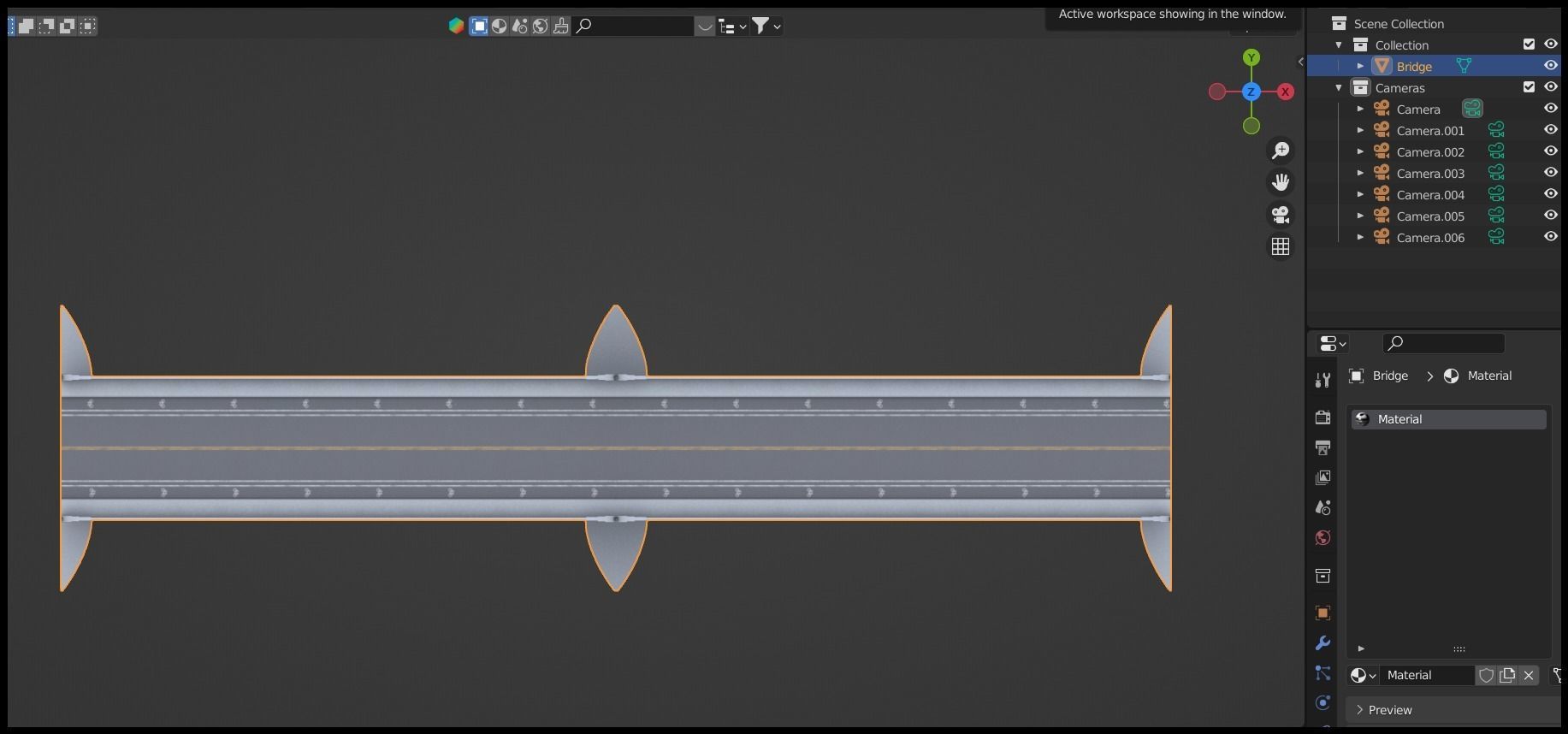Open the View Layer properties tab

1322,477
